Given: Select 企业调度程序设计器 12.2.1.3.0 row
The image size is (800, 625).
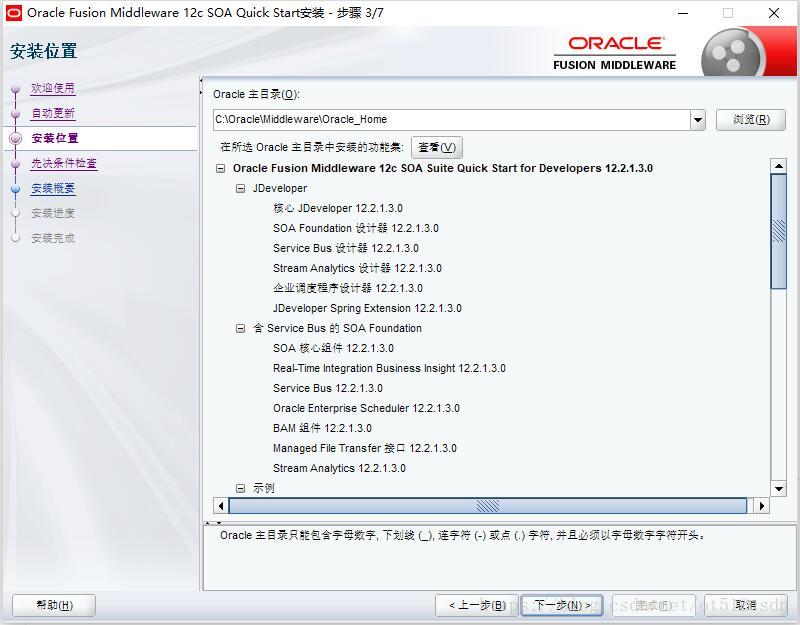Looking at the screenshot, I should tap(347, 288).
